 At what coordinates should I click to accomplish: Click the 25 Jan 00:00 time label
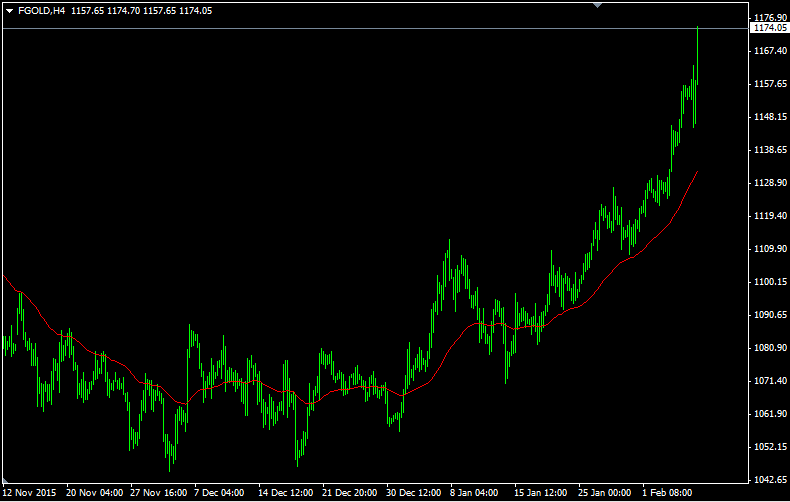point(604,492)
